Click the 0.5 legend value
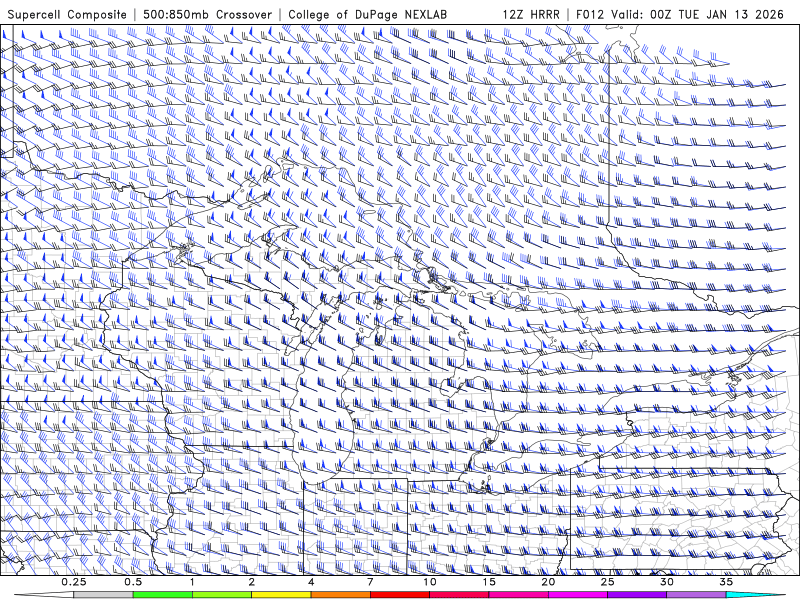Screen dimensions: 800x600 [133, 582]
